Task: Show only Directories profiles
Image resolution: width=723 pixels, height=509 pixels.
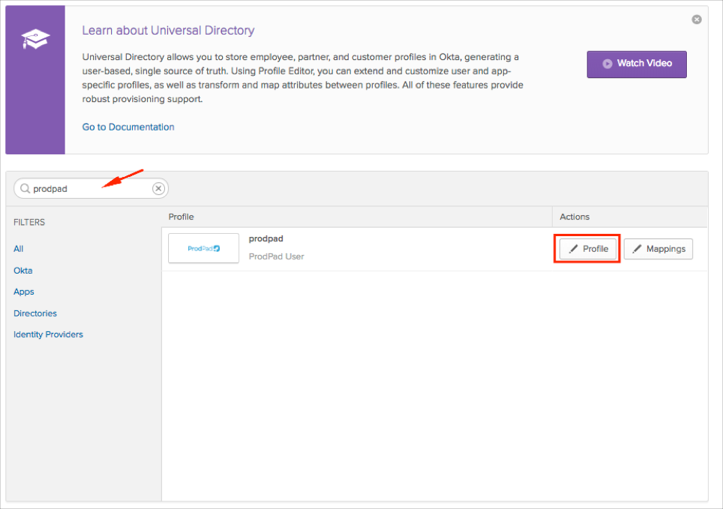Action: point(35,313)
